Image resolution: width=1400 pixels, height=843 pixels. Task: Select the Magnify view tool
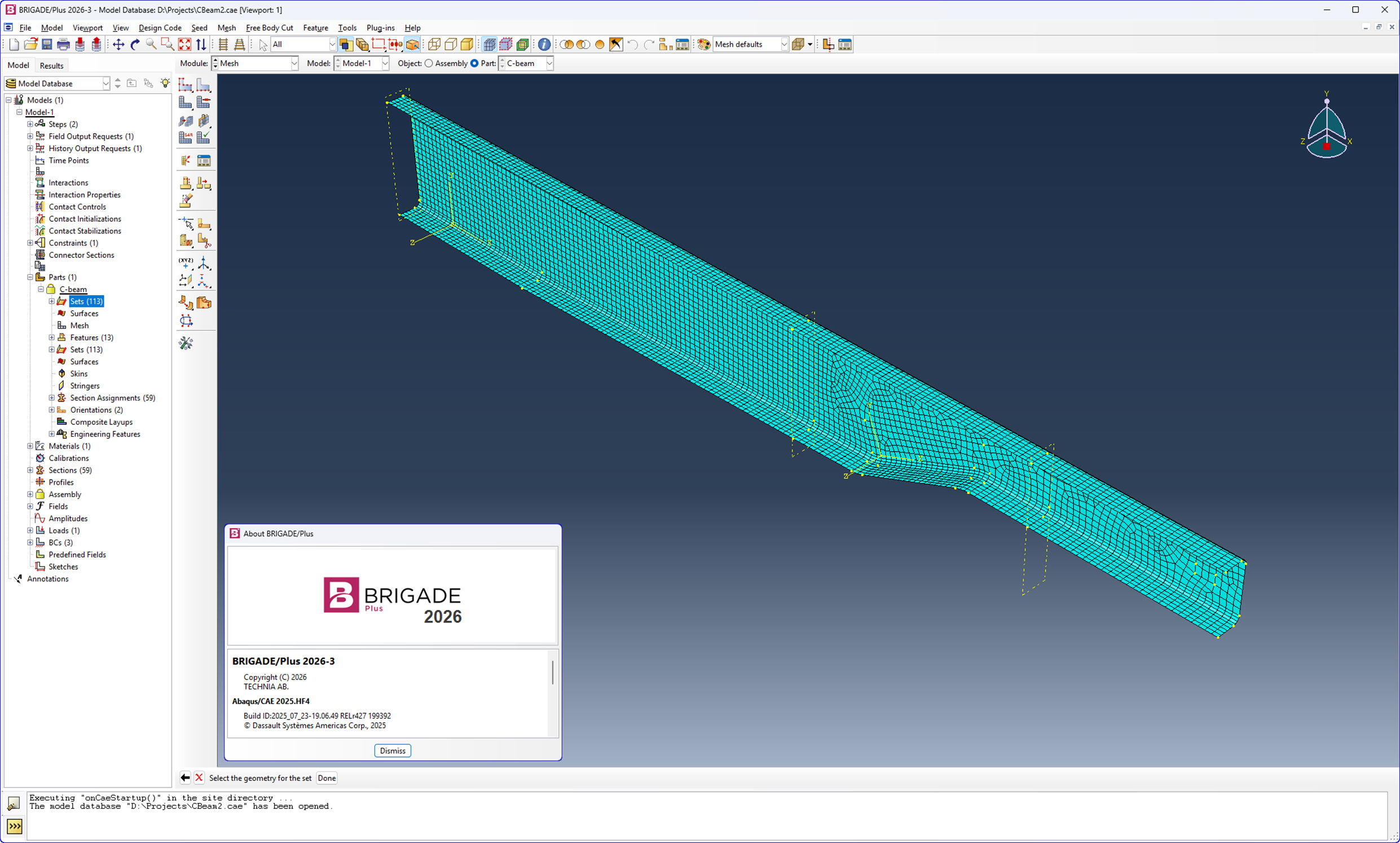click(x=151, y=45)
